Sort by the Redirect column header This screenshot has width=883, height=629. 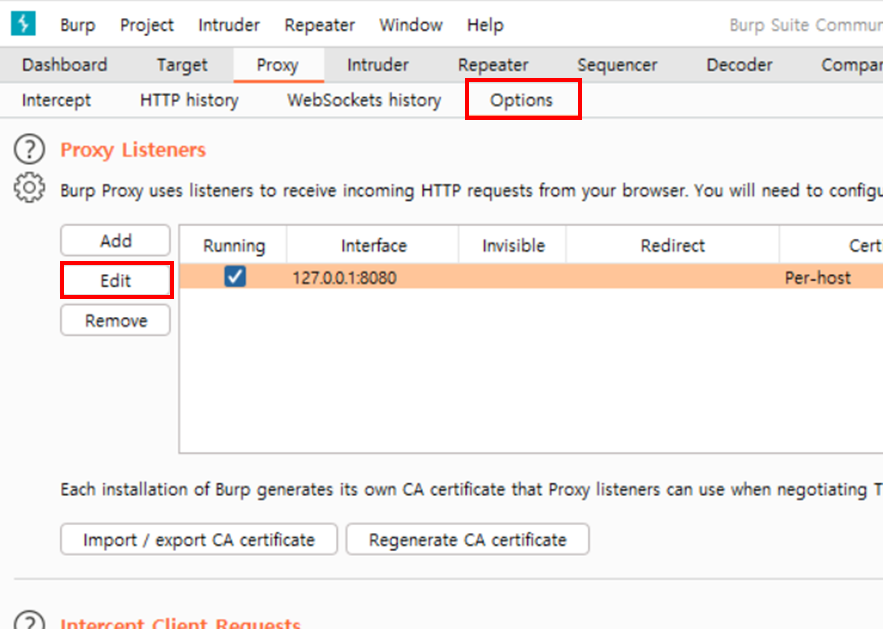(673, 246)
